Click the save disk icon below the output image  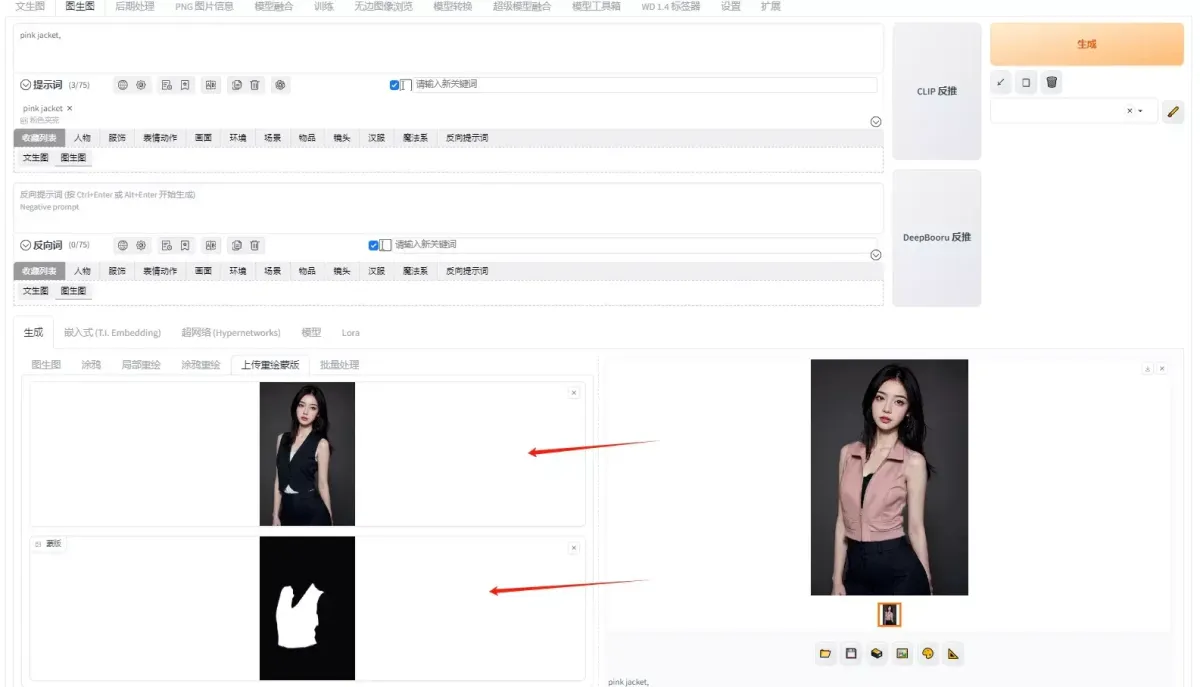point(851,653)
